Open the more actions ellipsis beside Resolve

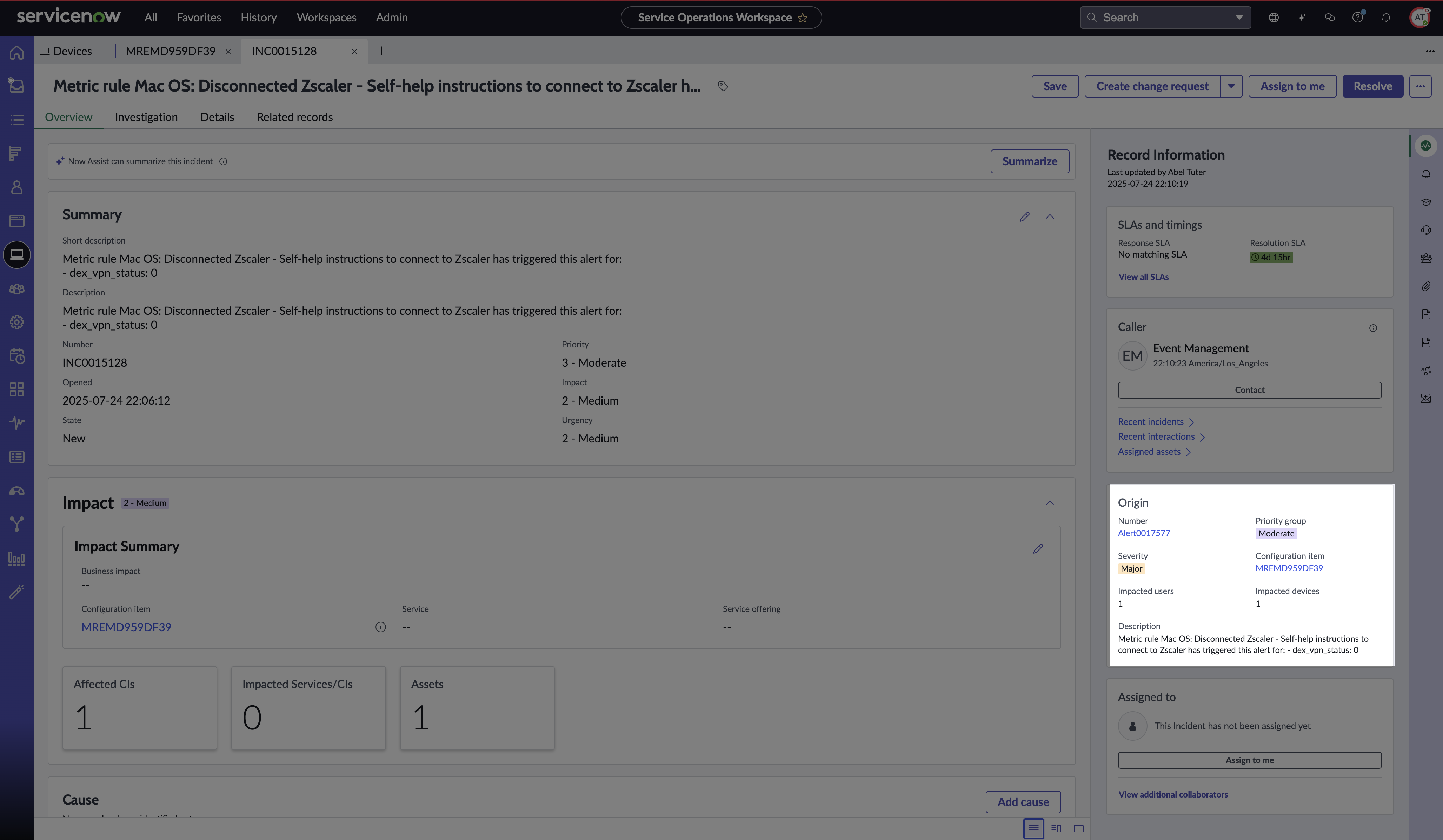coord(1420,86)
